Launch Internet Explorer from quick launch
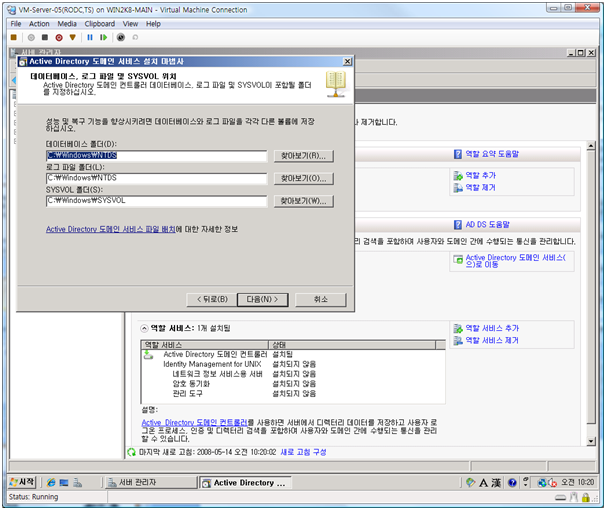This screenshot has width=606, height=510. (x=51, y=483)
